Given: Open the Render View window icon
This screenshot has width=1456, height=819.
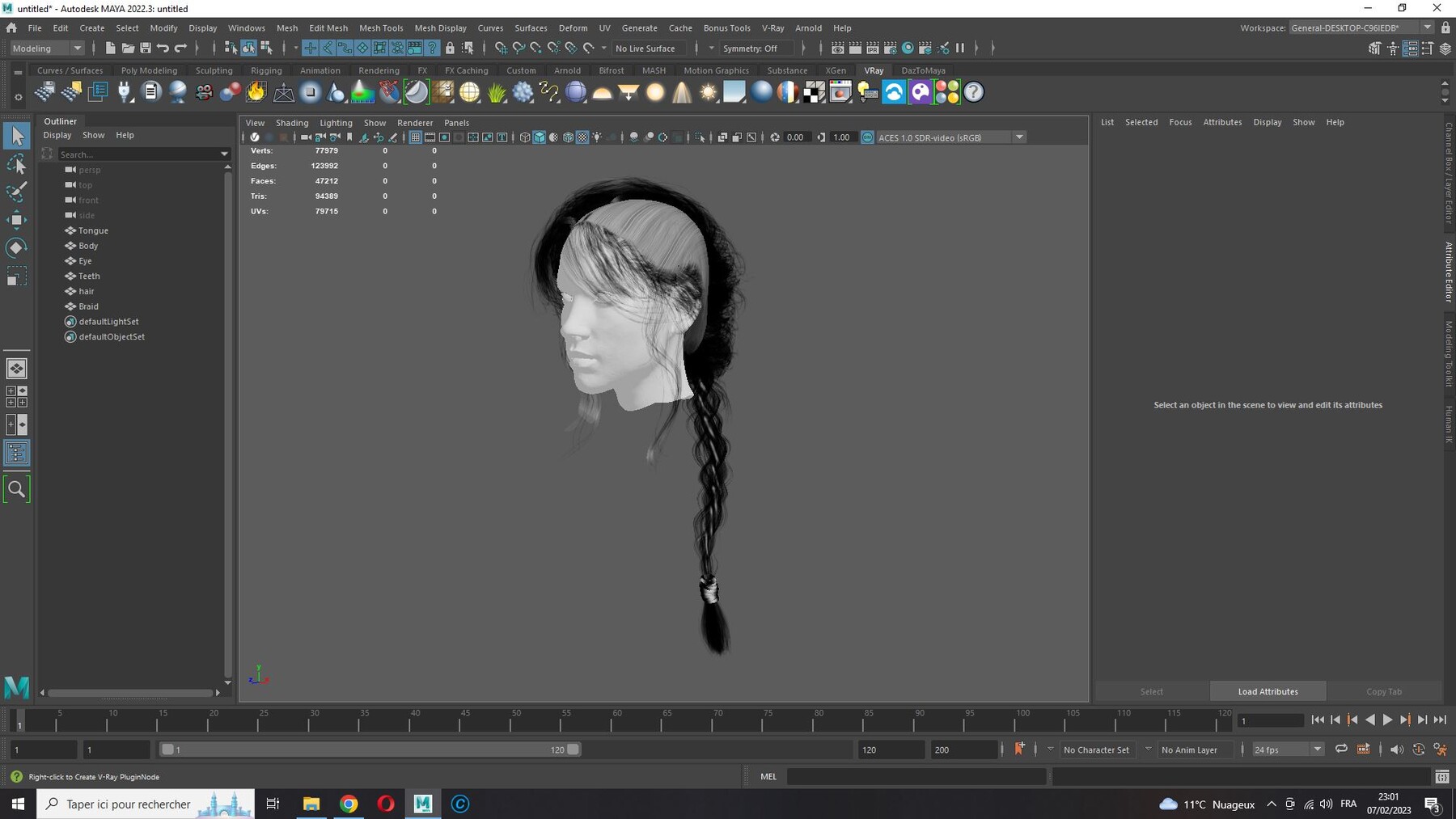Looking at the screenshot, I should click(838, 49).
